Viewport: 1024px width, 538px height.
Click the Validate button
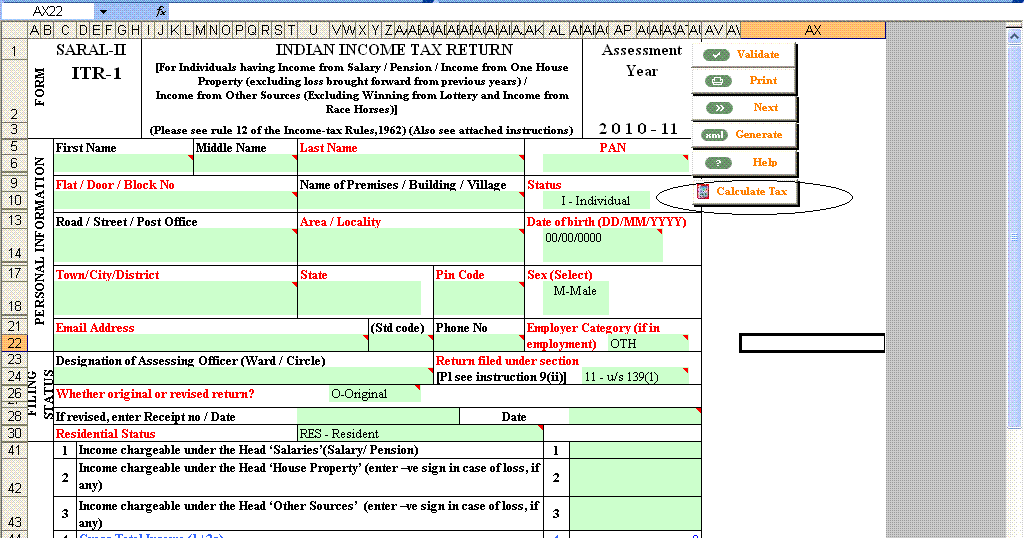[744, 54]
